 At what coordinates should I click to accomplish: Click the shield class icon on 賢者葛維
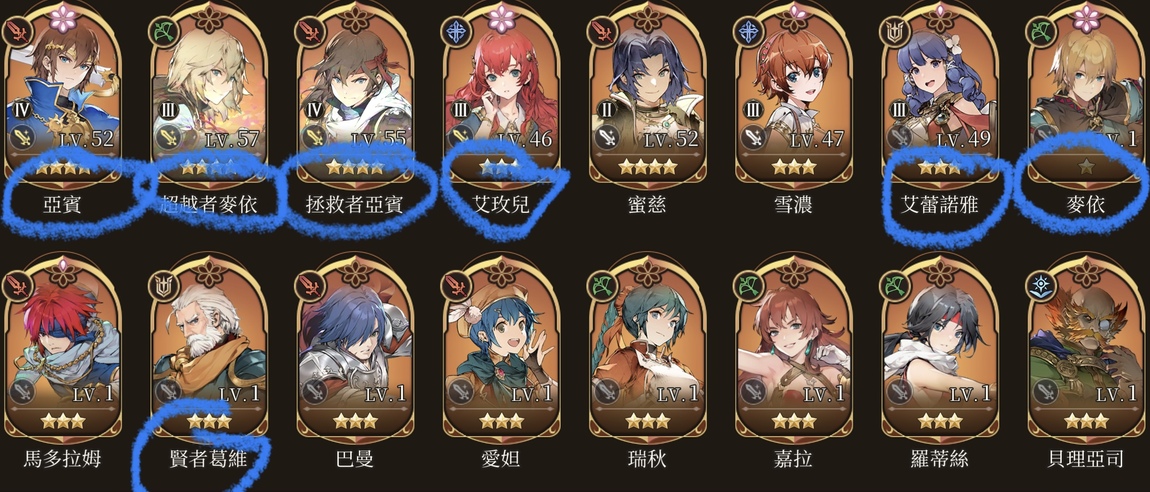[163, 284]
